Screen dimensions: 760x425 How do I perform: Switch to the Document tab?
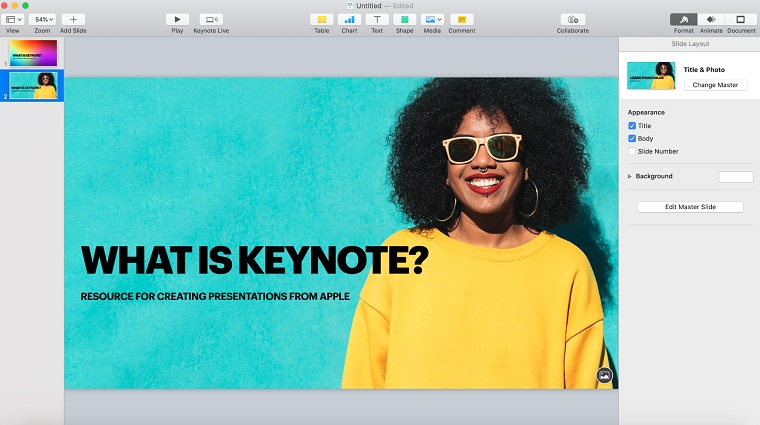click(741, 19)
